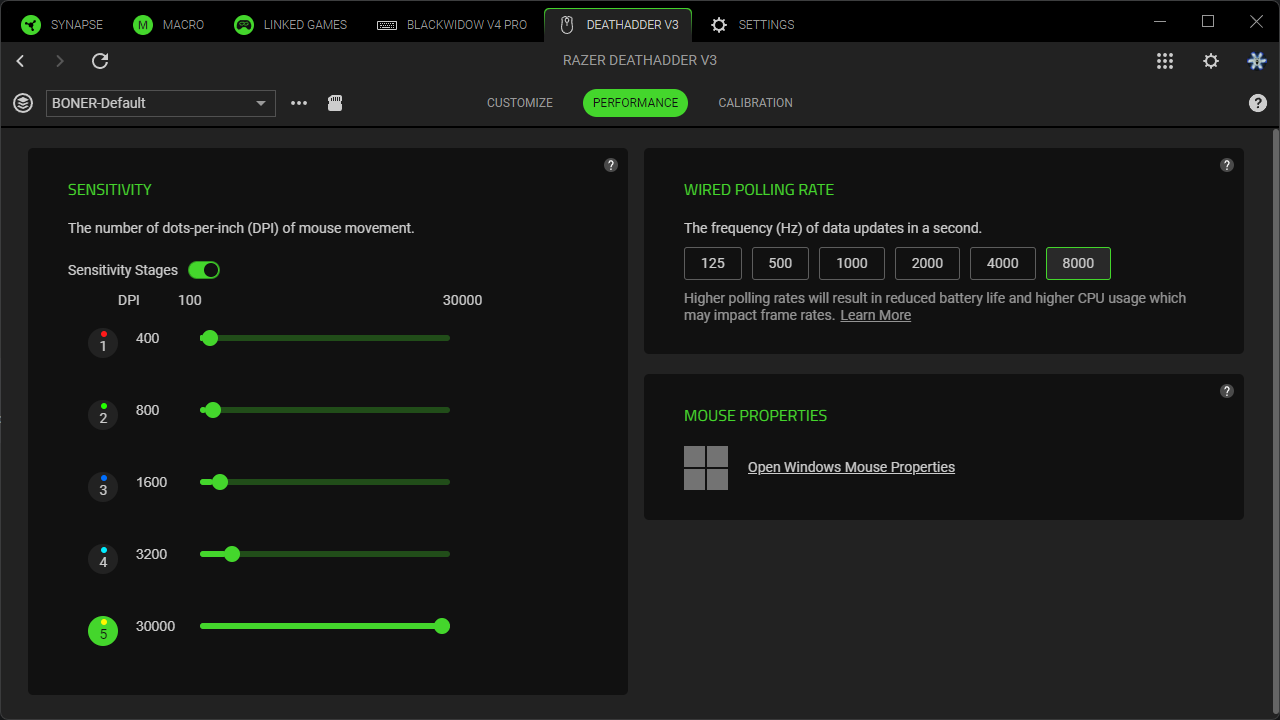Click the Wired Polling Rate heading
Screen dimensions: 1280x720
[759, 190]
